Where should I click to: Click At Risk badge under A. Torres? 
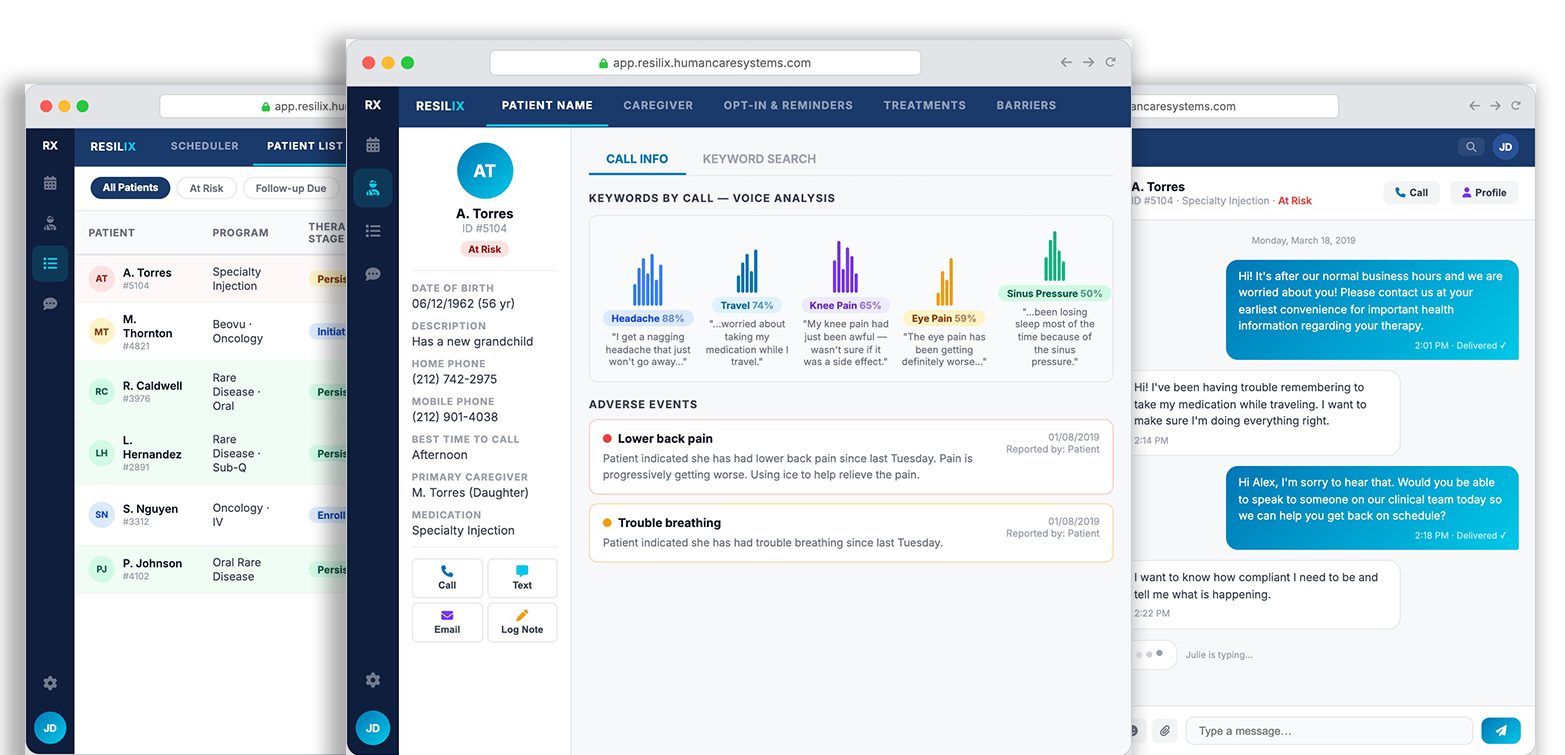click(485, 249)
